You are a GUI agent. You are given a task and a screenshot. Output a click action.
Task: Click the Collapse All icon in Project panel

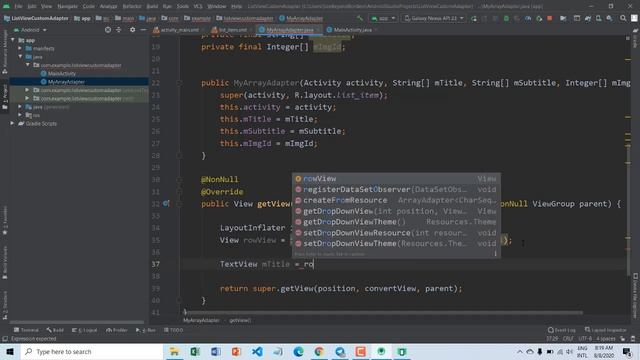tap(118, 30)
